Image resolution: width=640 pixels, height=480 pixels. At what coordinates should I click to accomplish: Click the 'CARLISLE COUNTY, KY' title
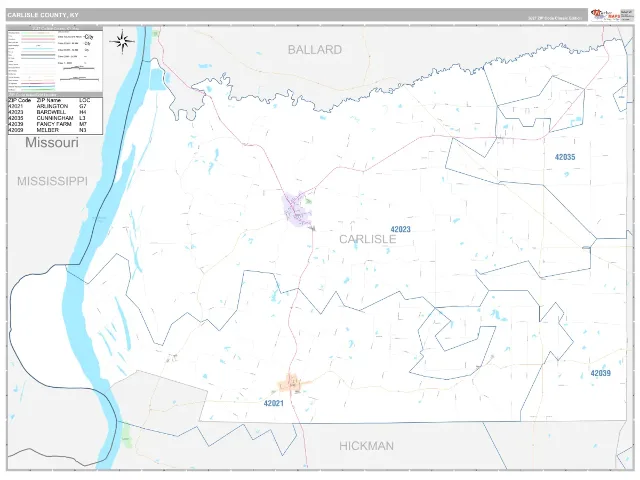(43, 15)
